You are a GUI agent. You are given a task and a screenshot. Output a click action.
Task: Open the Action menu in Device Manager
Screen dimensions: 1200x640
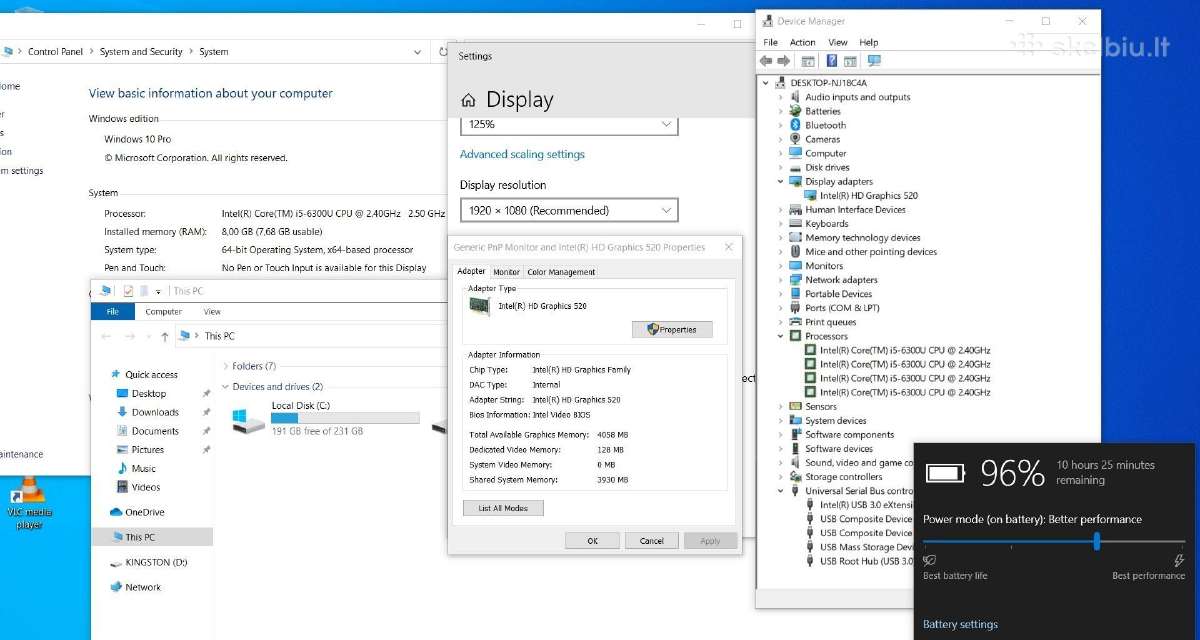(x=802, y=42)
